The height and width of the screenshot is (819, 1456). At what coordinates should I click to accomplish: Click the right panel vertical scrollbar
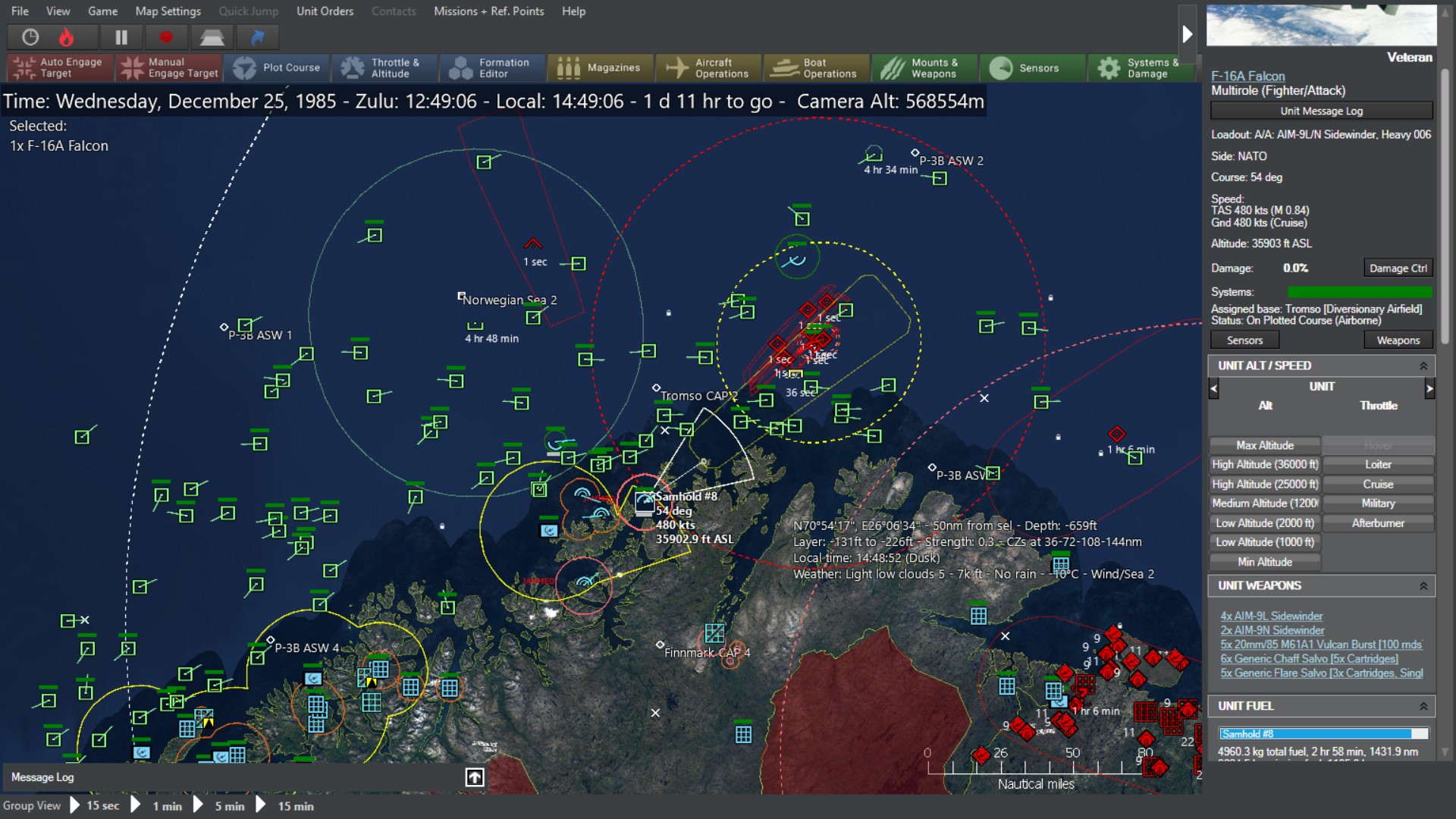tap(1445, 205)
